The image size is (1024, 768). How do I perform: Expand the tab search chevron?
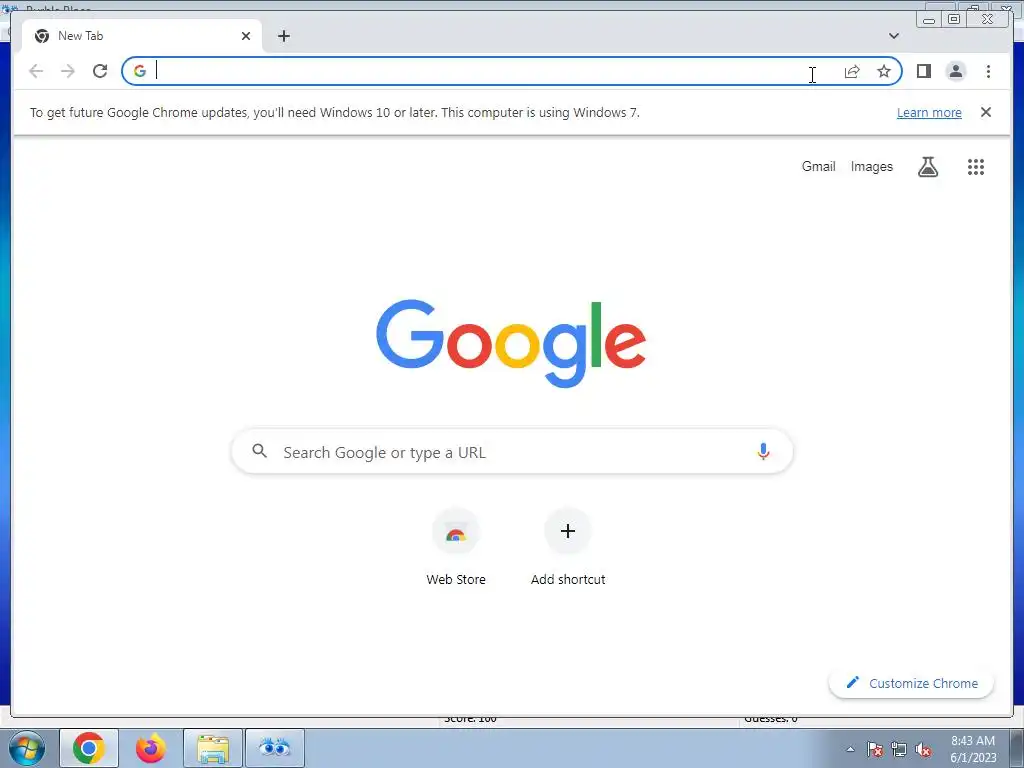893,36
